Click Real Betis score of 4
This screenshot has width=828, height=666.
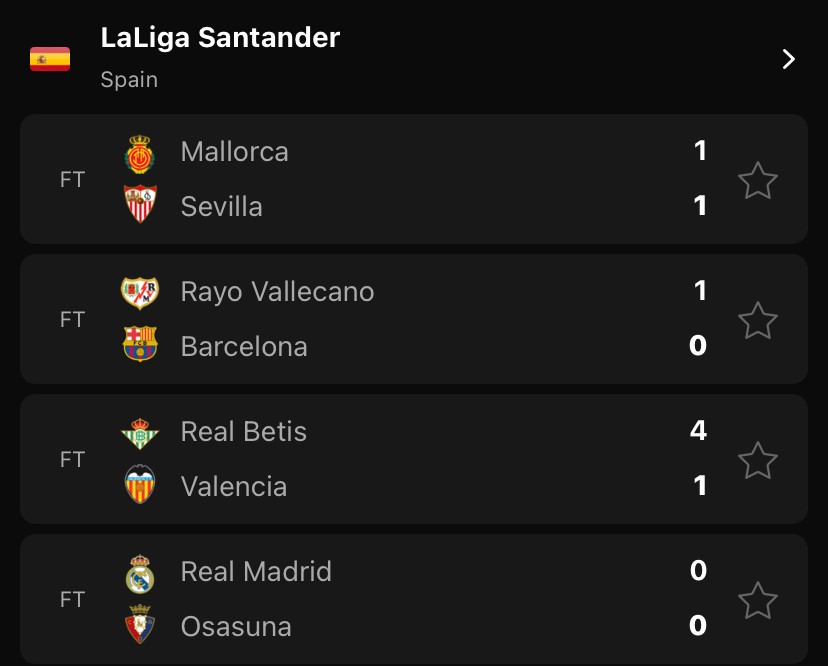[x=698, y=431]
